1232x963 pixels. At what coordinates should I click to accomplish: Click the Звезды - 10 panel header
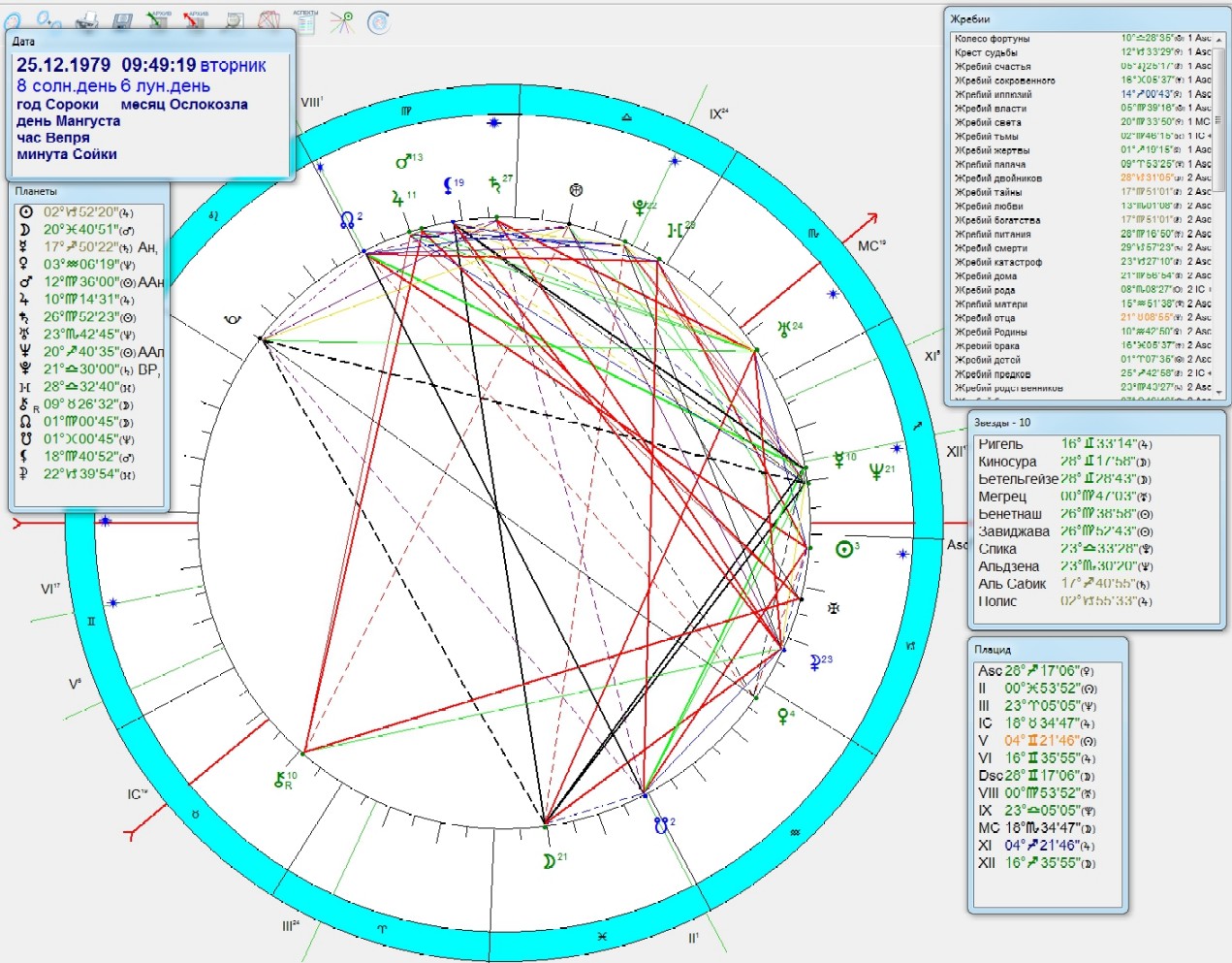coord(1002,423)
